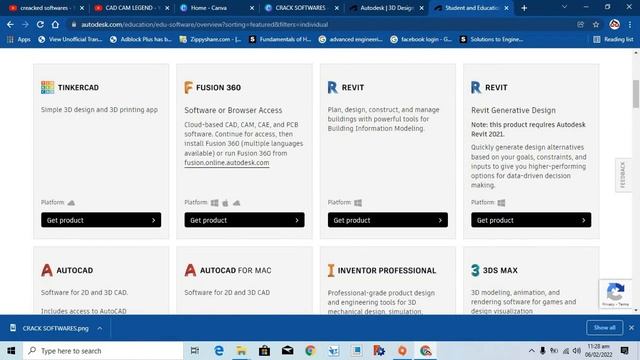640x360 pixels.
Task: Get product for Tinkercad
Action: (x=101, y=220)
